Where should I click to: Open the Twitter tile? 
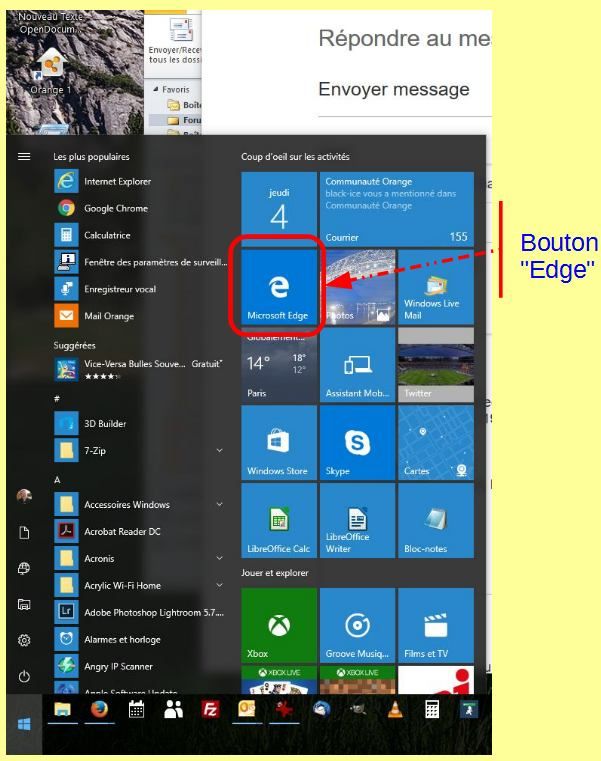pos(435,365)
